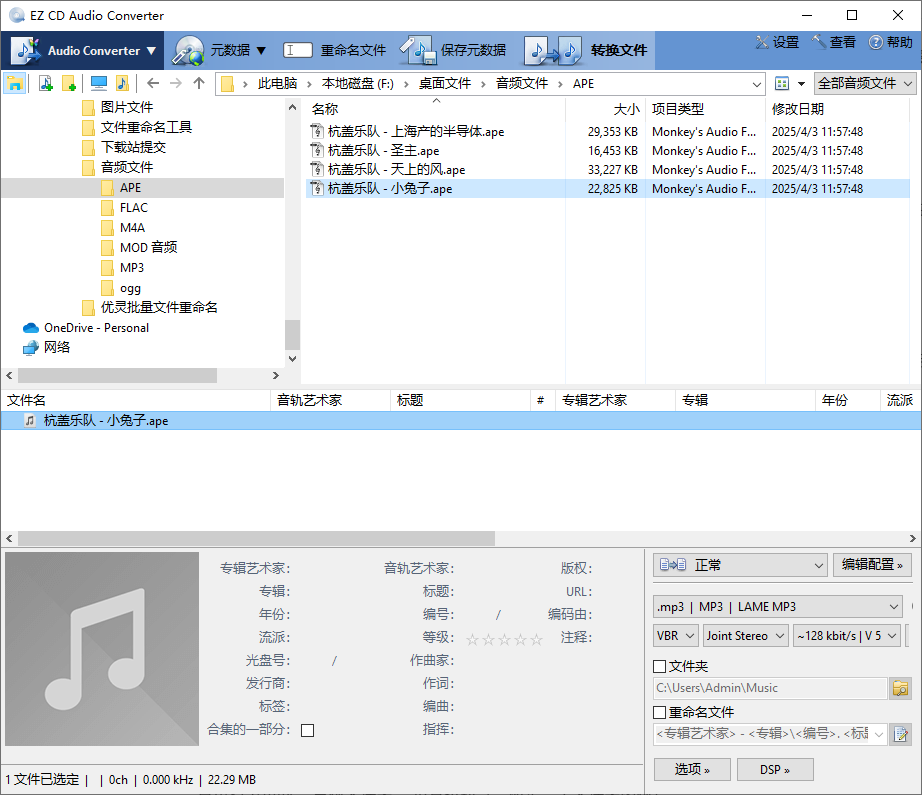Open the Joint Stereo channel dropdown
The width and height of the screenshot is (922, 795).
[x=745, y=636]
